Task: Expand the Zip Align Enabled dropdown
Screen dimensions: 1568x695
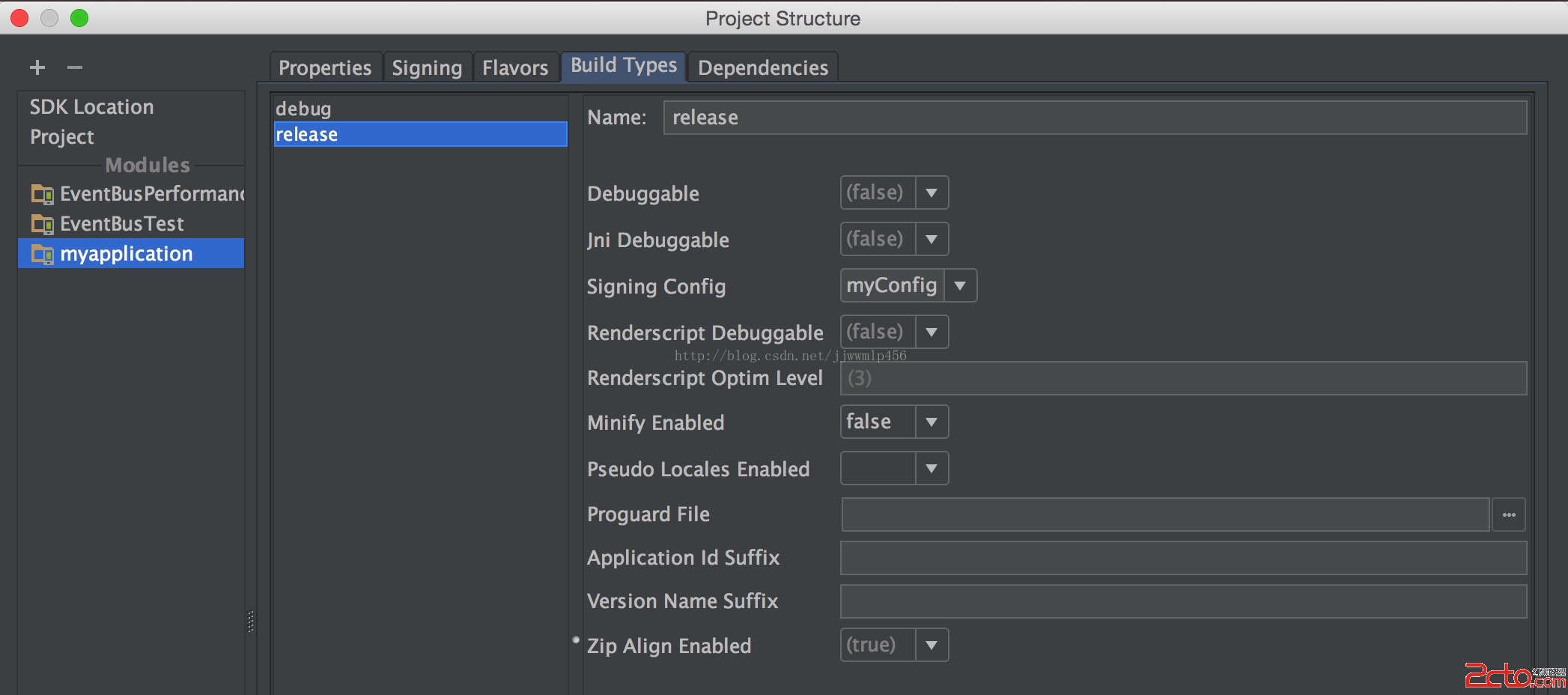Action: [932, 646]
